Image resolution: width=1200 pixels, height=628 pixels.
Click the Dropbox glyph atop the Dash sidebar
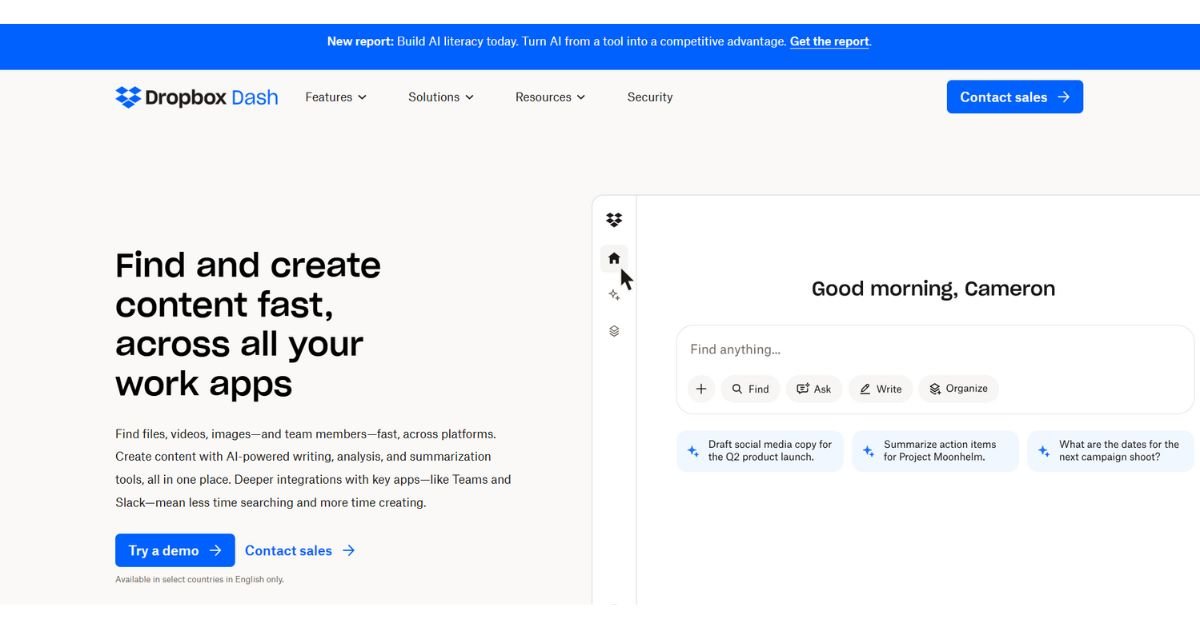[x=614, y=219]
